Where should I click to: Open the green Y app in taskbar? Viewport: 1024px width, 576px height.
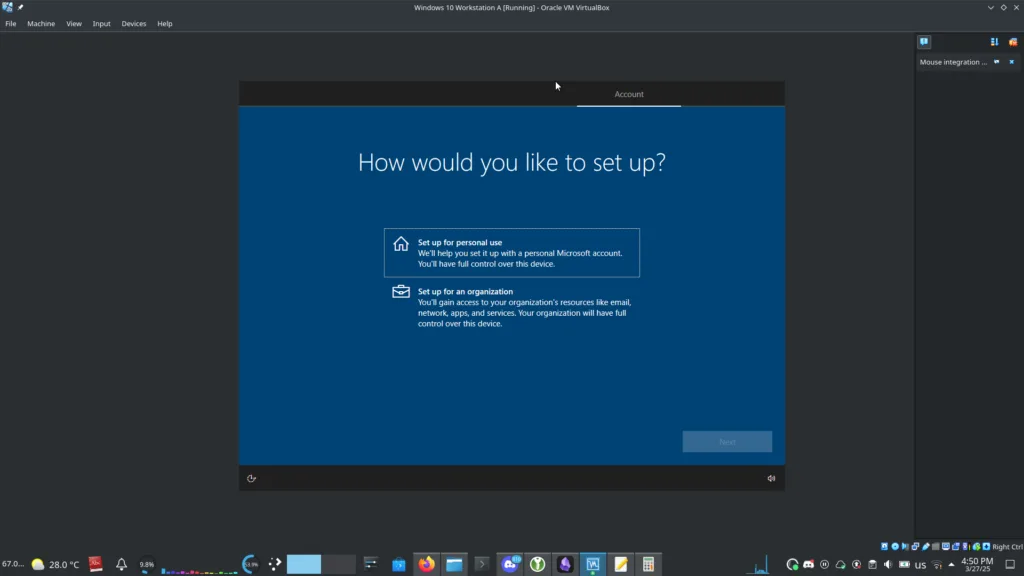(537, 564)
